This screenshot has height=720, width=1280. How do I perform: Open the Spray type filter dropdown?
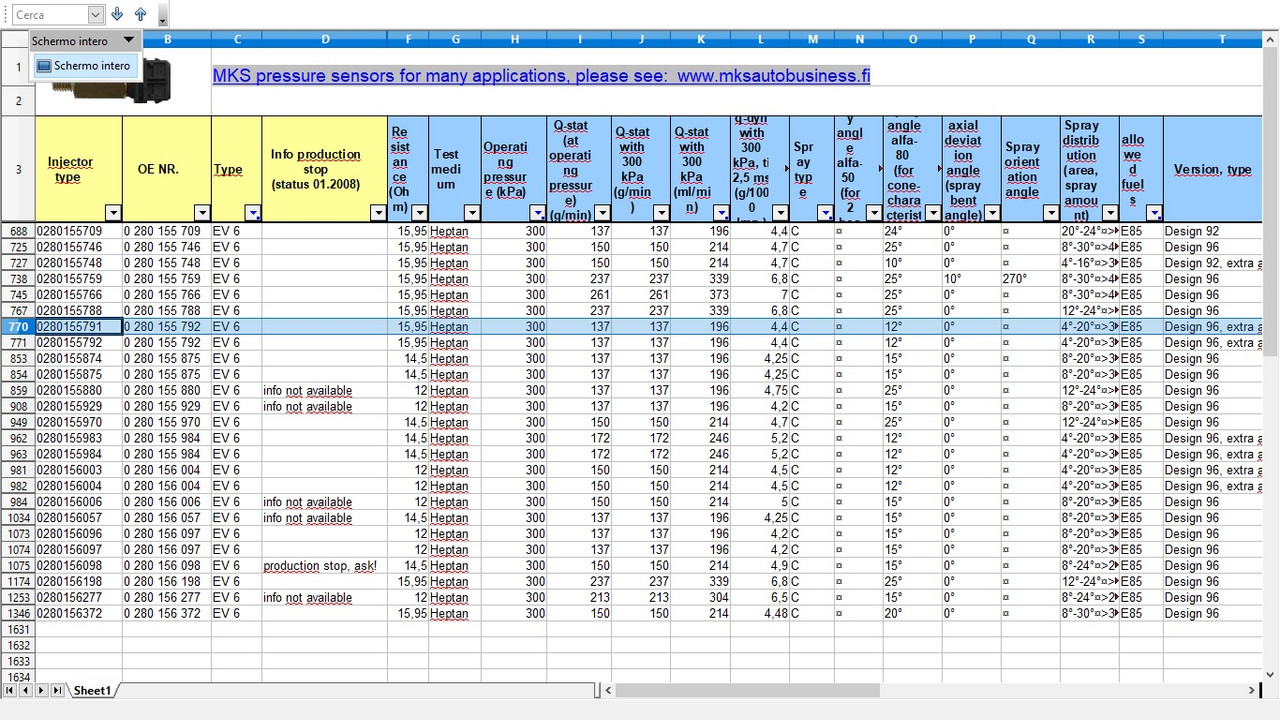click(825, 213)
